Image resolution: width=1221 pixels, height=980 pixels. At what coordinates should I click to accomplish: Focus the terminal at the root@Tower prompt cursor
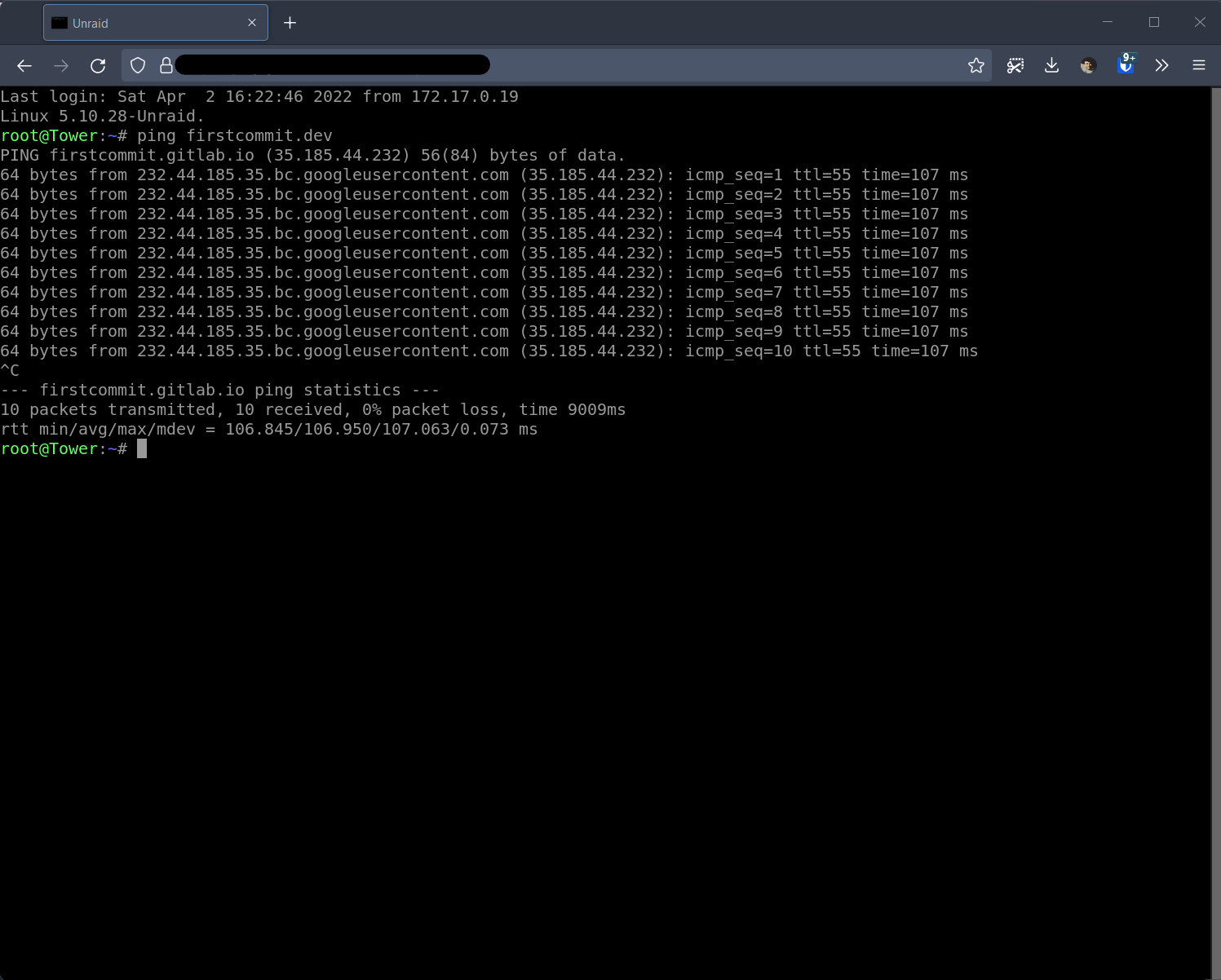point(141,448)
